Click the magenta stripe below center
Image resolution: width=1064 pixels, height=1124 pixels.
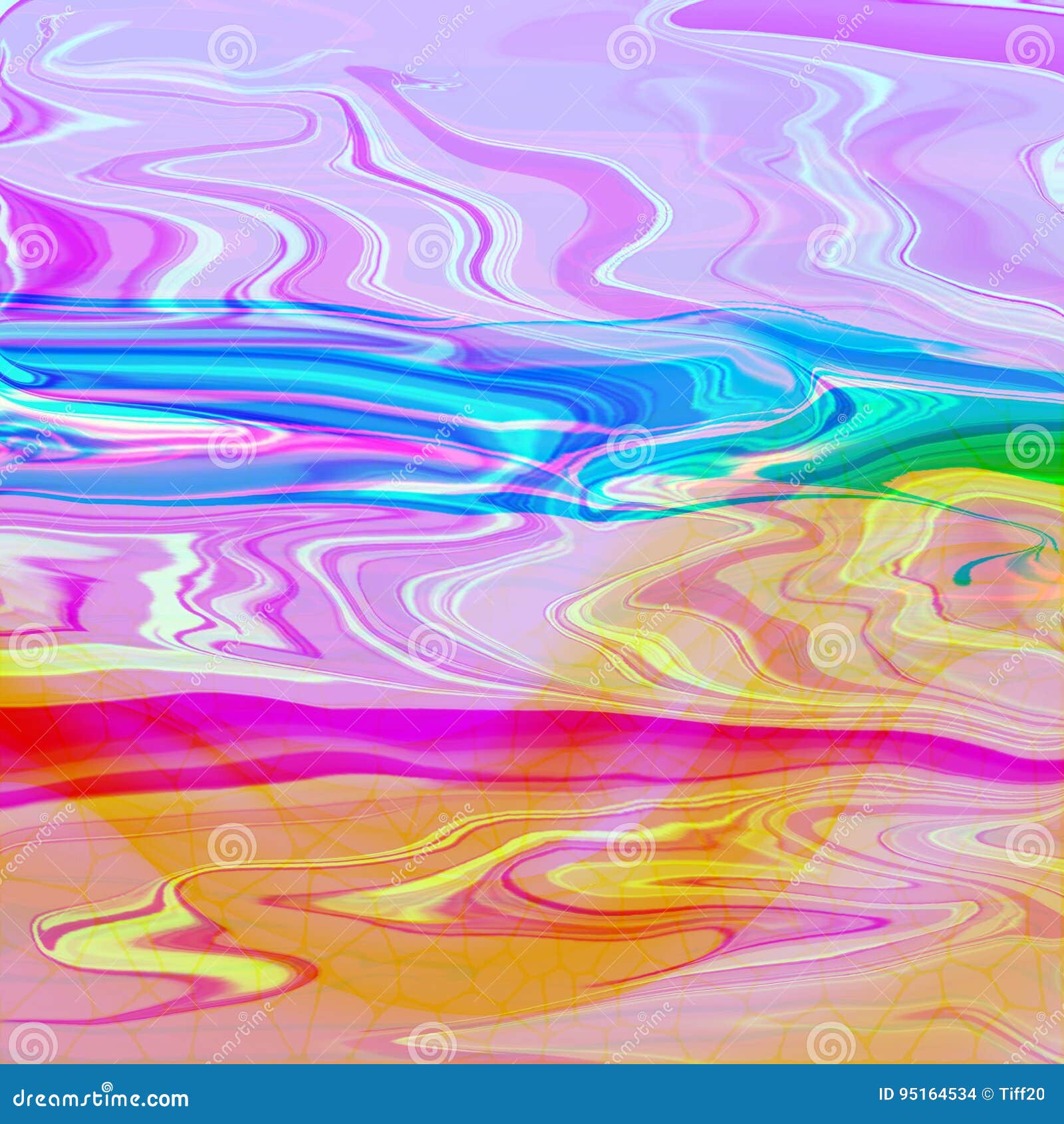click(x=266, y=725)
